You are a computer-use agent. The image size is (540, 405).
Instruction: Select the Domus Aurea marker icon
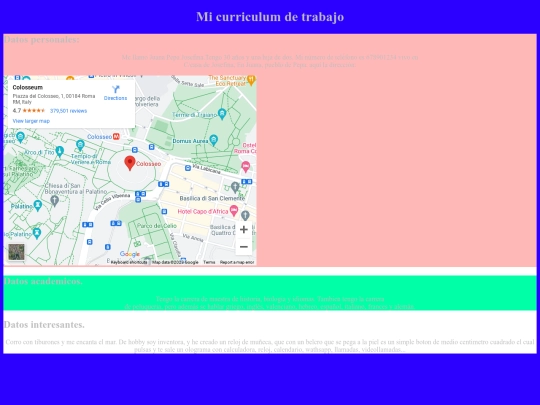pyautogui.click(x=214, y=140)
